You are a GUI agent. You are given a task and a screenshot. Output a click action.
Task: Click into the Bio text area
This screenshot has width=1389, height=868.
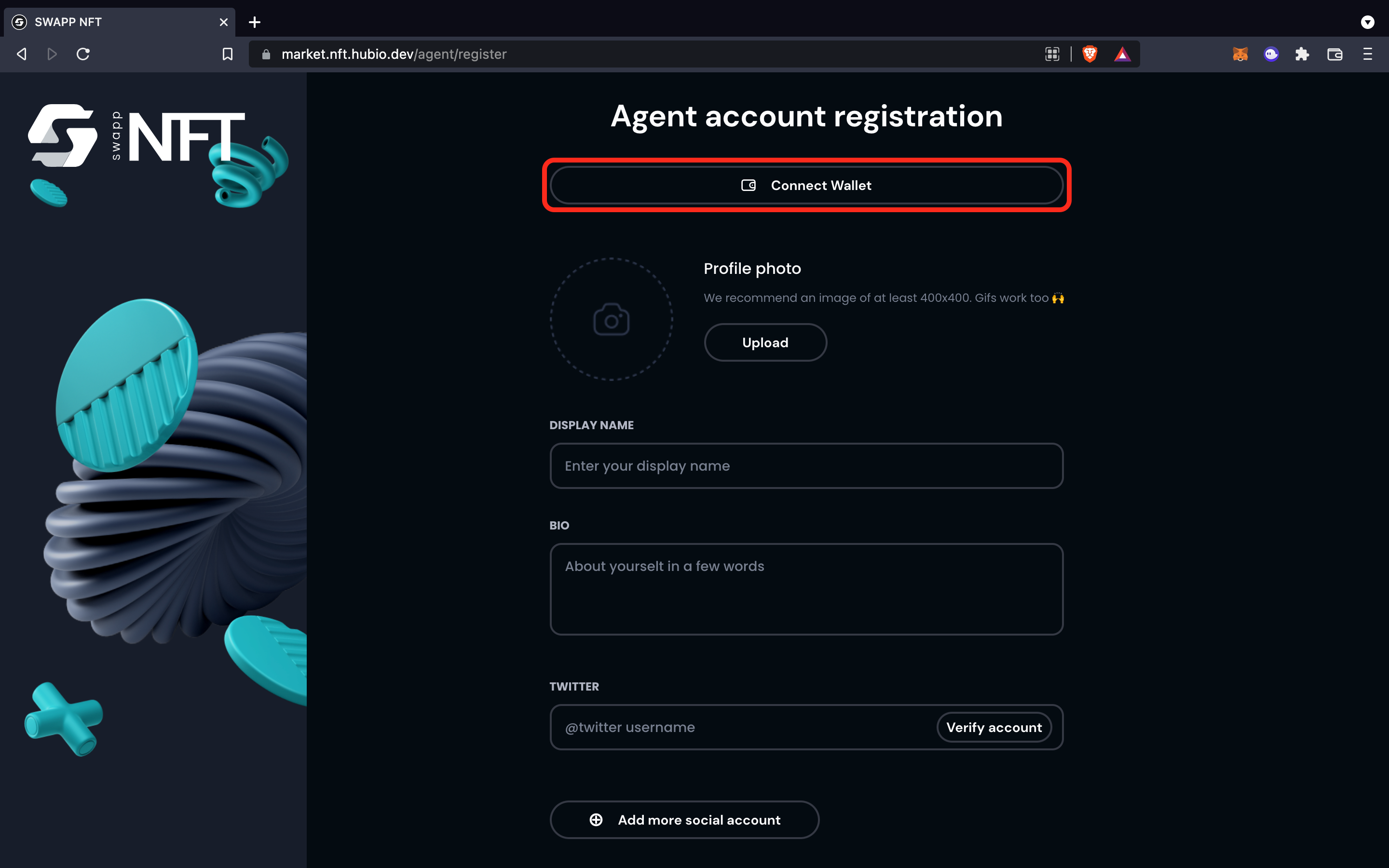806,589
